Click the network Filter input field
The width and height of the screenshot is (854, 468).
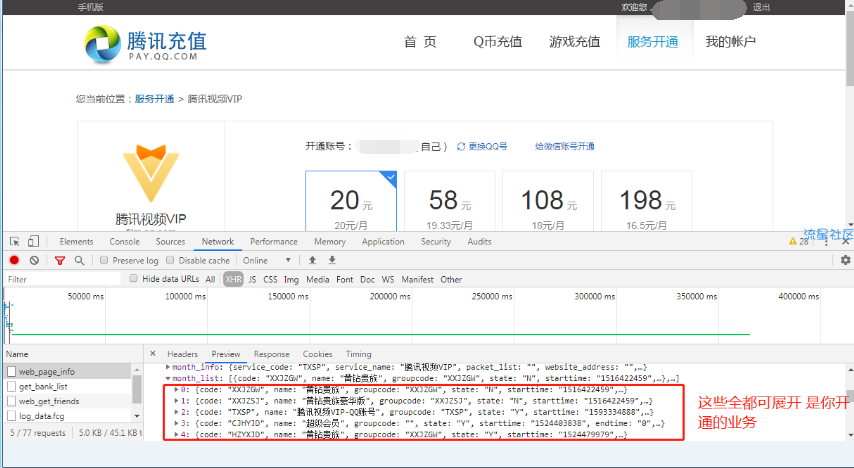click(63, 279)
